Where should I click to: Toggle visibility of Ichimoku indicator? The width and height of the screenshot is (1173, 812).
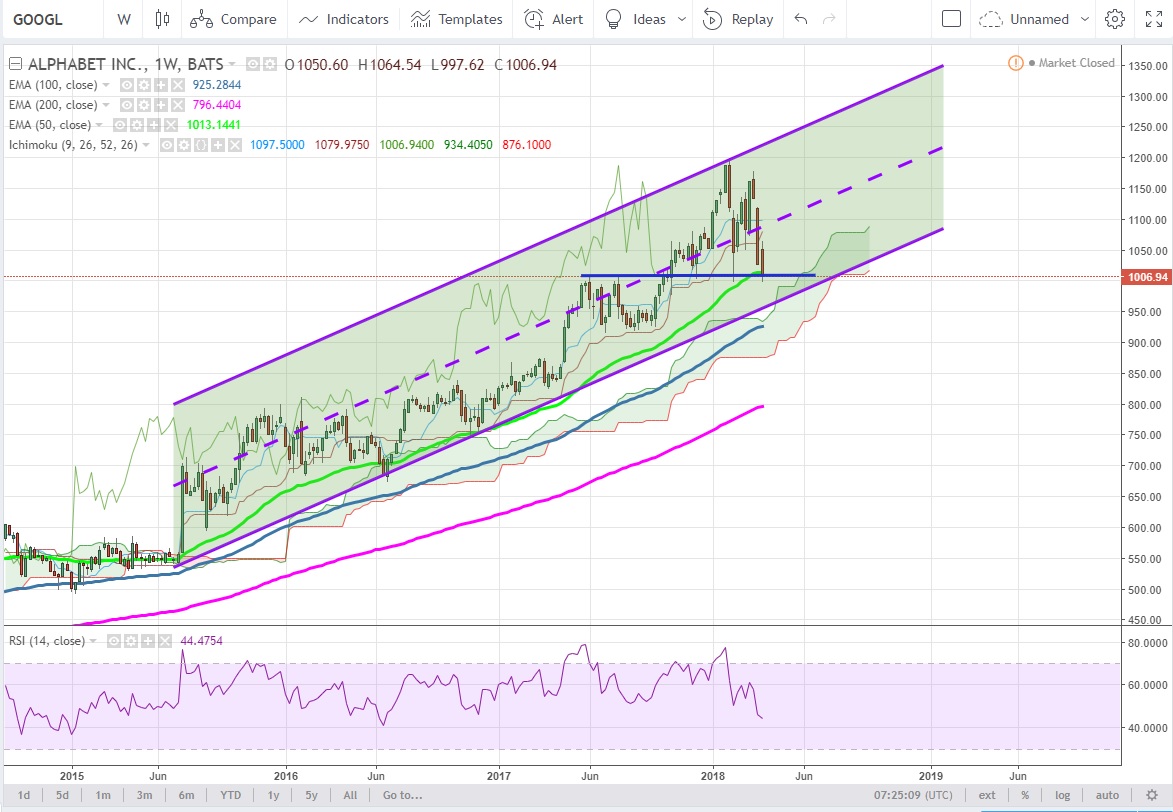(x=168, y=145)
